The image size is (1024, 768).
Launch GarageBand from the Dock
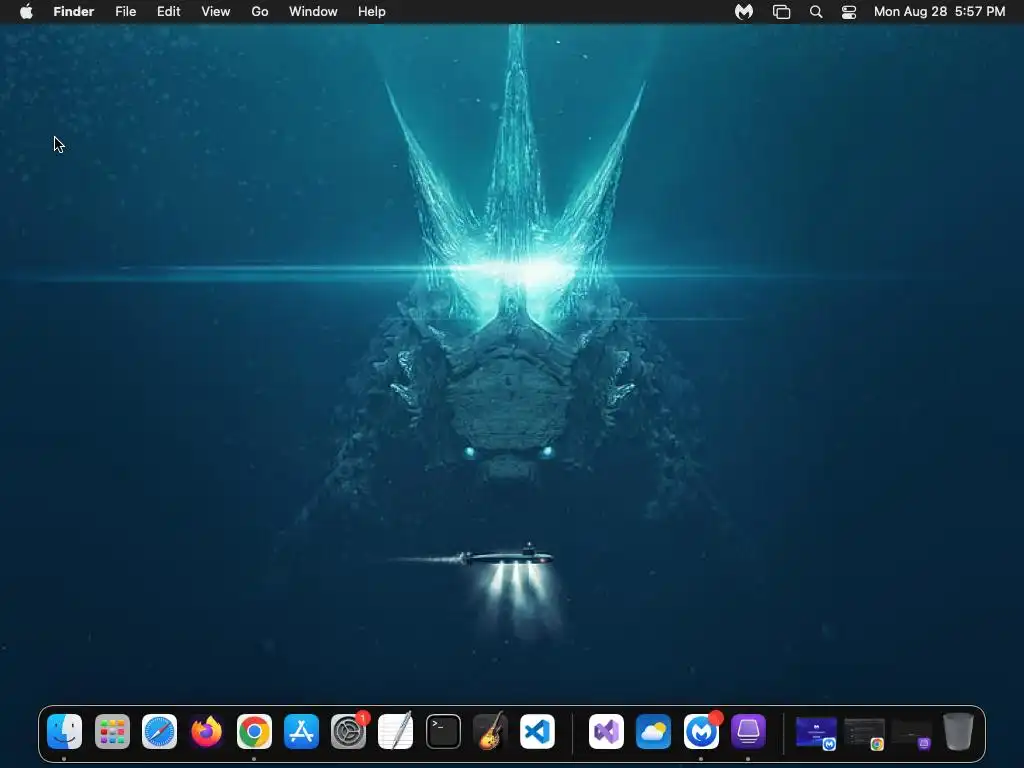pos(490,731)
